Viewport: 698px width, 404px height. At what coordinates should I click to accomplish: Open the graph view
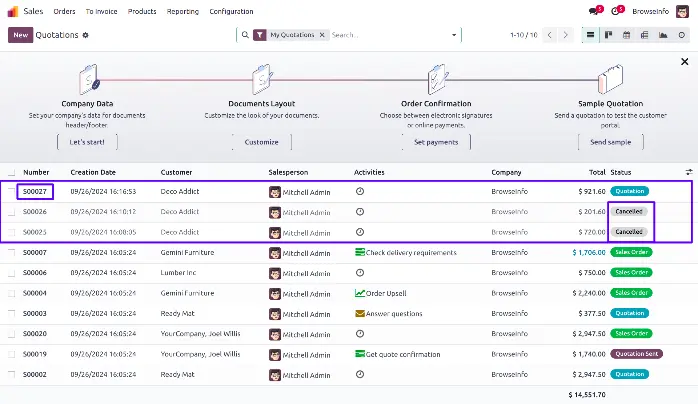click(663, 35)
